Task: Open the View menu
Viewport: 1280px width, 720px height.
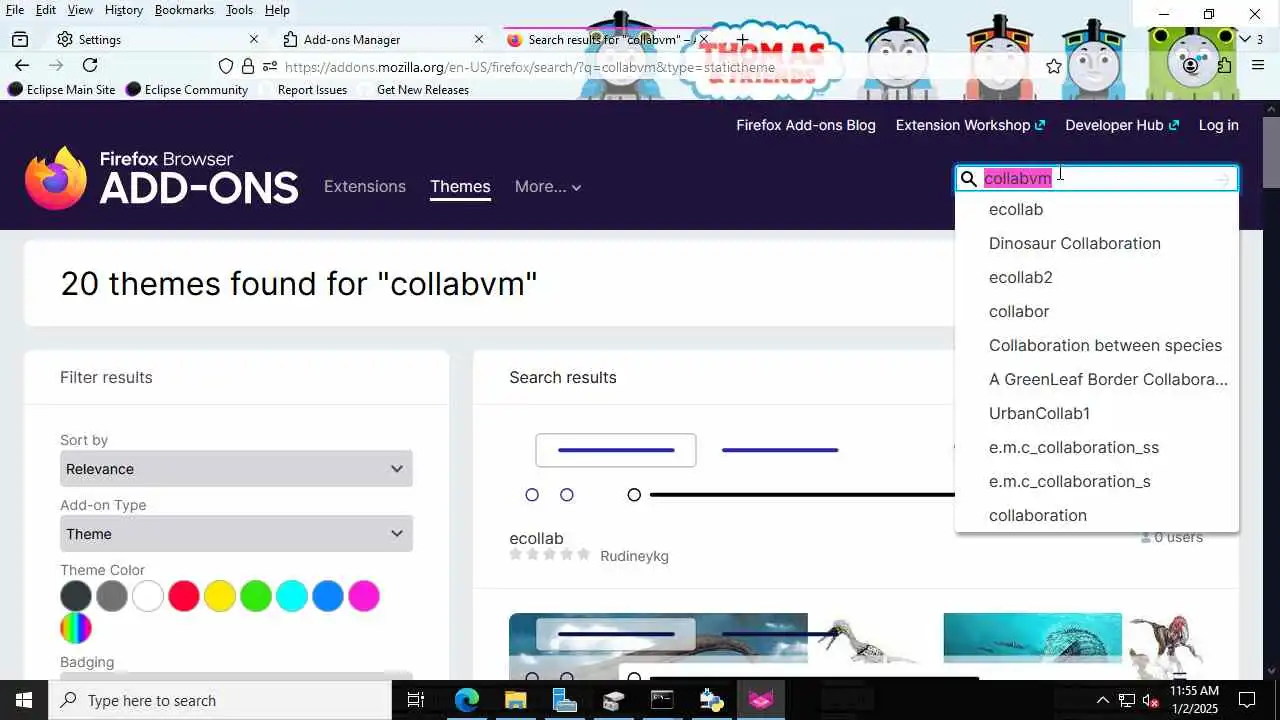Action: (80, 10)
